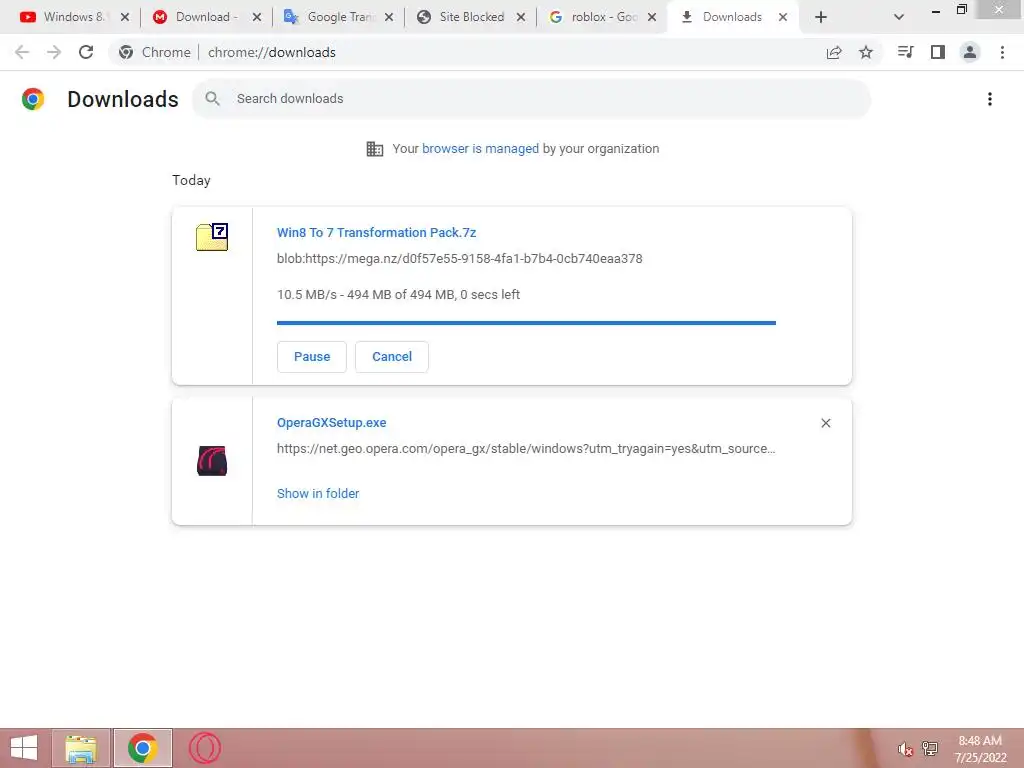Click the managed organization building icon
The width and height of the screenshot is (1024, 768).
pyautogui.click(x=375, y=149)
